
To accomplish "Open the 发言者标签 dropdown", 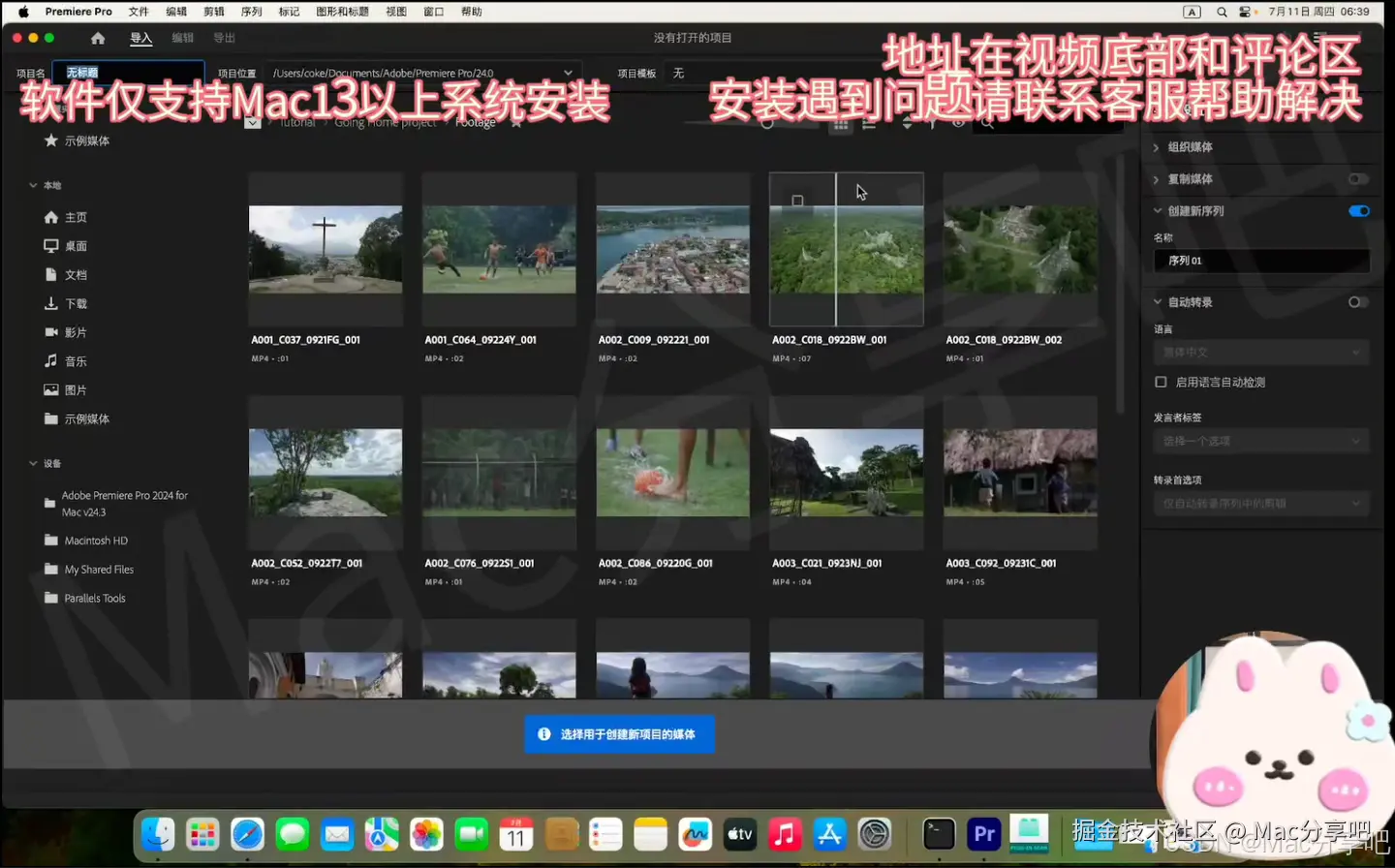I will [x=1260, y=441].
